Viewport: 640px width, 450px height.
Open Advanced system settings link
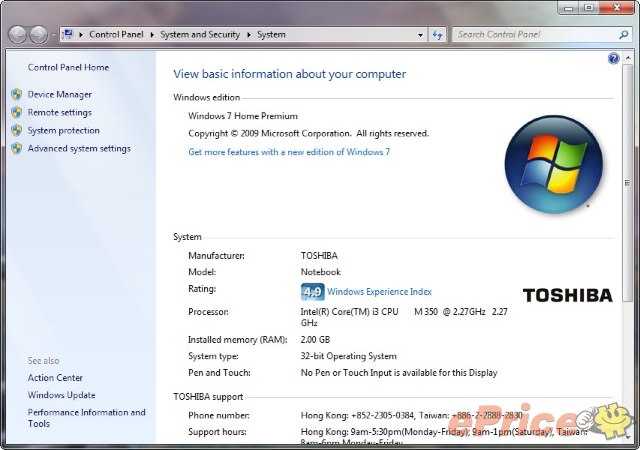pos(79,148)
